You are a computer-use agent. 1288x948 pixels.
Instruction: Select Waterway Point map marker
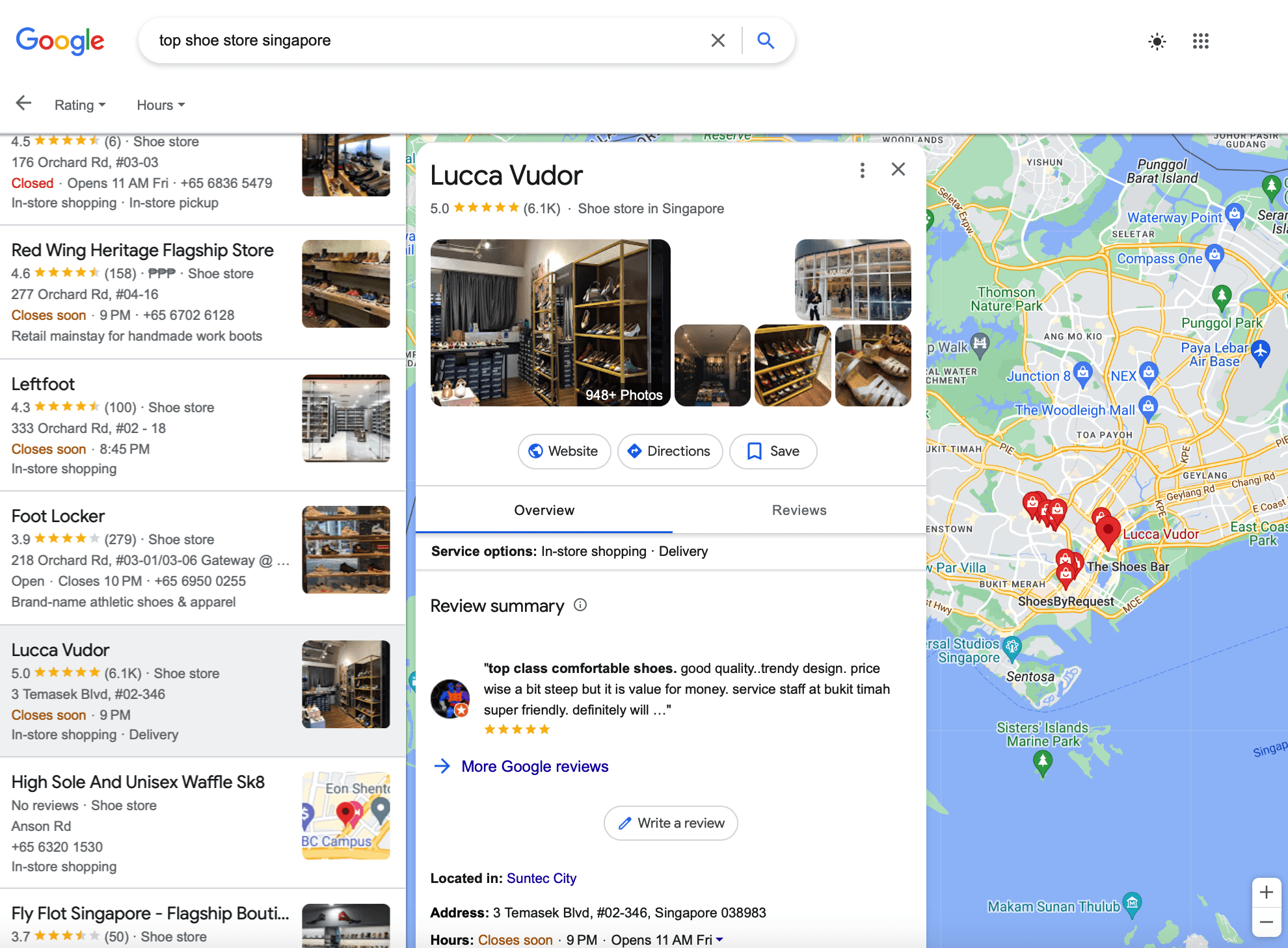(x=1235, y=216)
